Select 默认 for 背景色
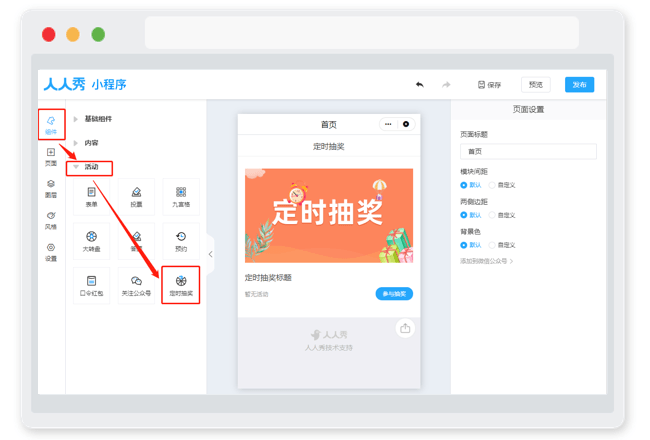 (x=471, y=245)
